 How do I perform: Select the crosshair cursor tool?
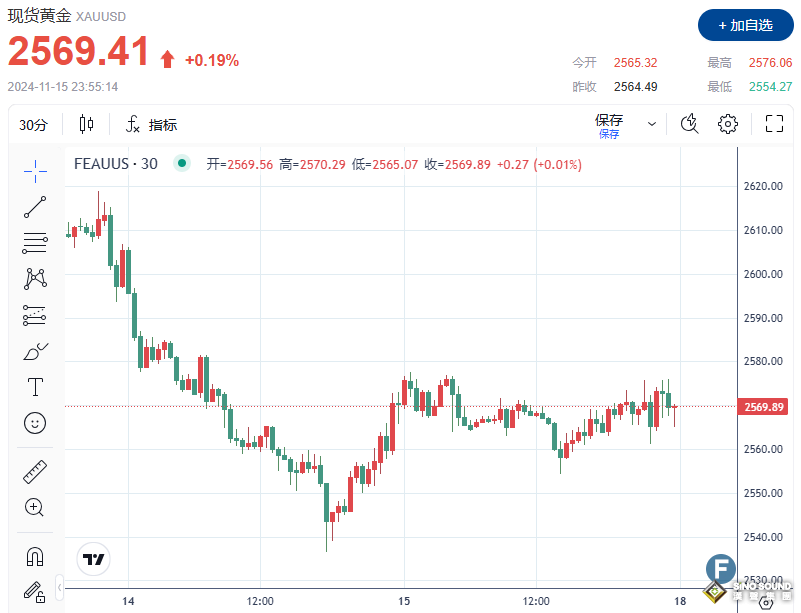[34, 171]
